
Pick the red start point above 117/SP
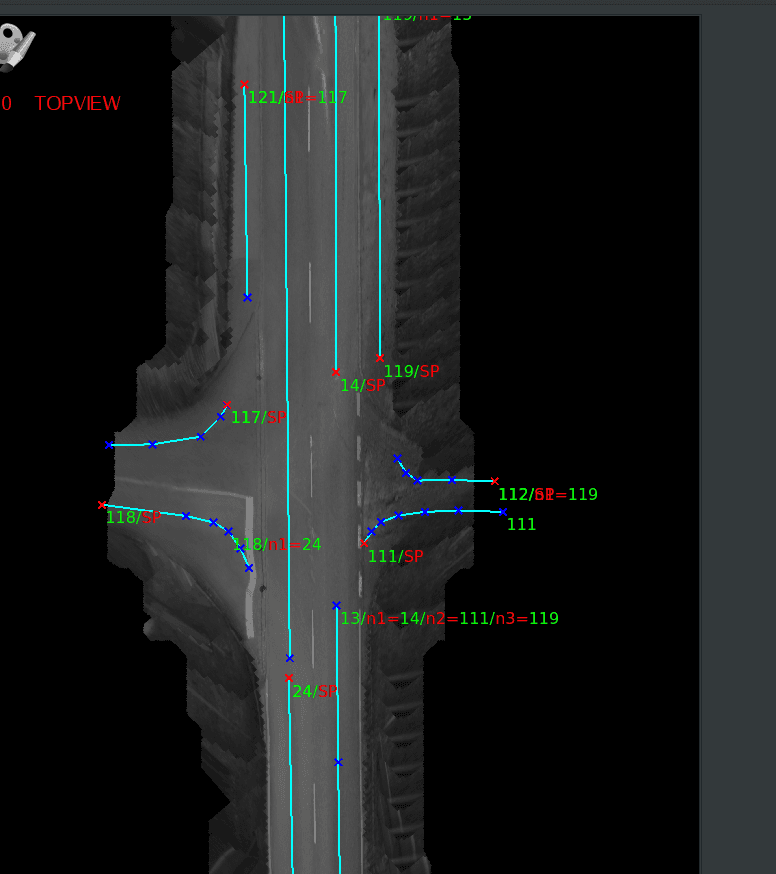(226, 405)
